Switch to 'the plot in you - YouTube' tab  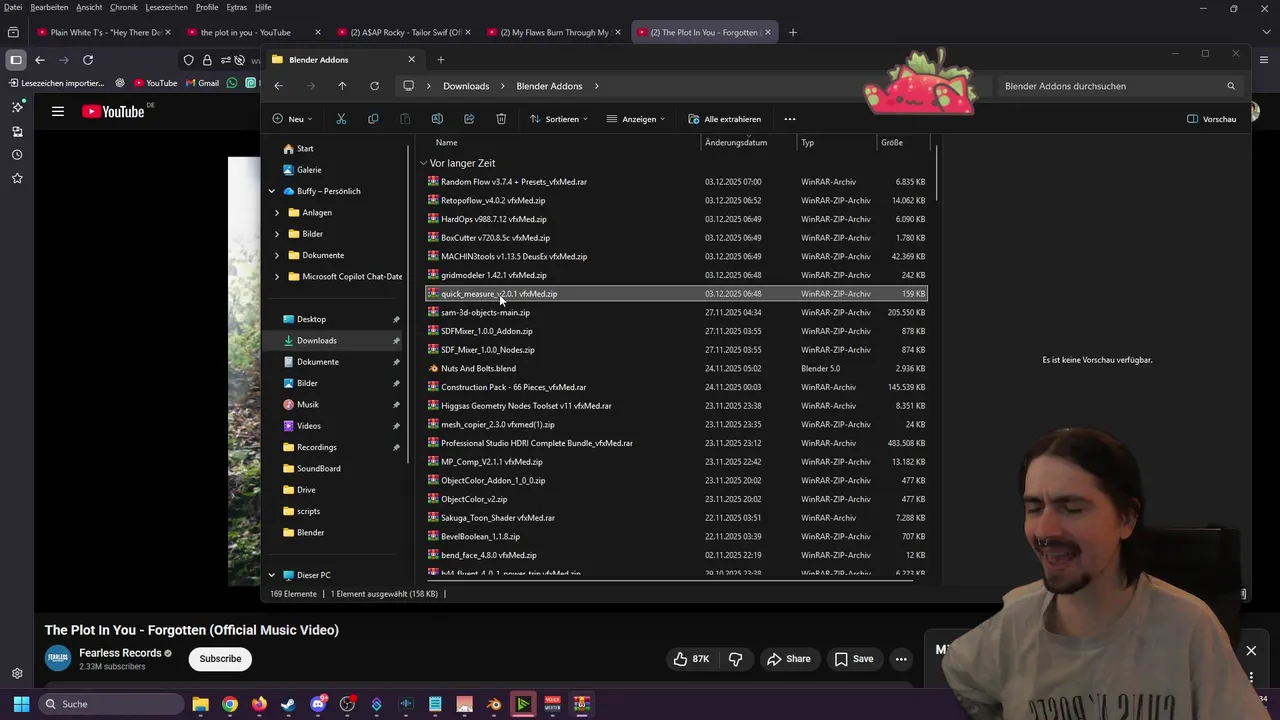coord(253,32)
